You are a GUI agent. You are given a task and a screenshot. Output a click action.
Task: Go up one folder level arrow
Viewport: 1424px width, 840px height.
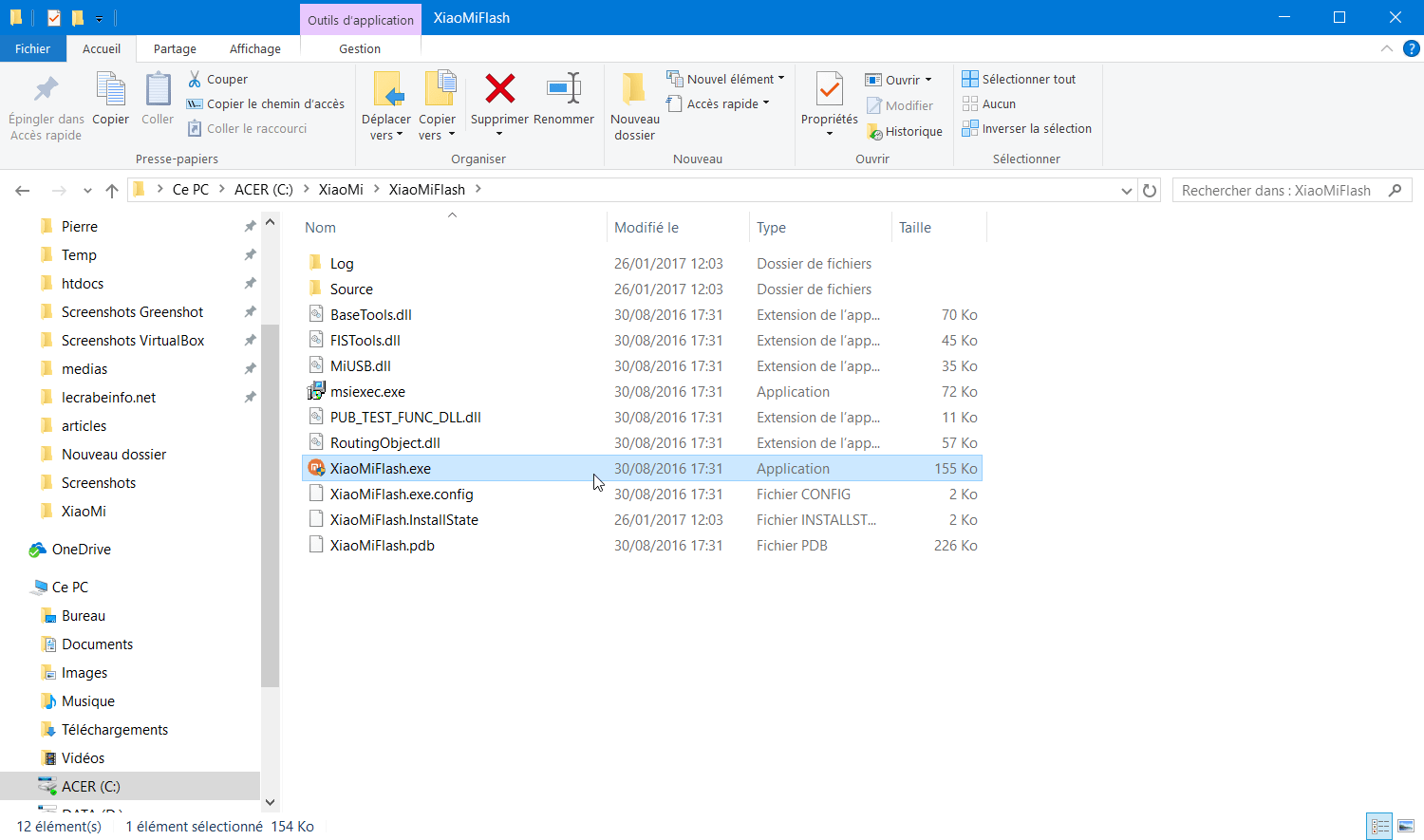pos(112,190)
